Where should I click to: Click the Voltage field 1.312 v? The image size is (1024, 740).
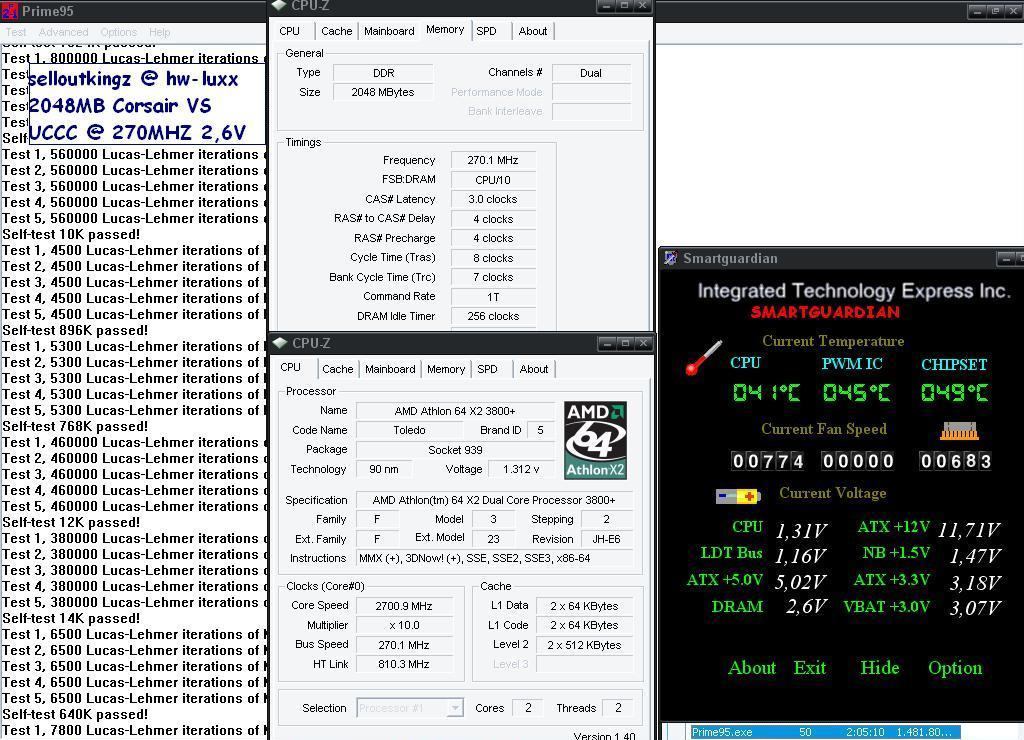[x=521, y=469]
